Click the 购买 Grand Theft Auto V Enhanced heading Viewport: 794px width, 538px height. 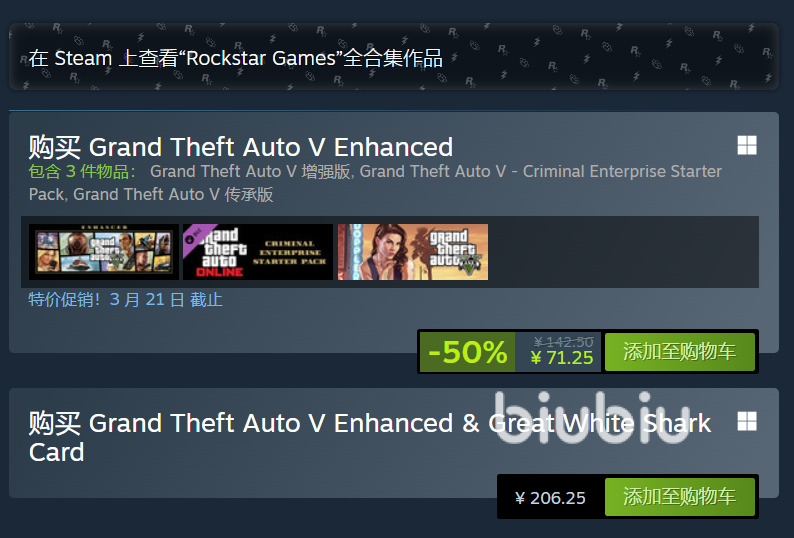[x=241, y=147]
